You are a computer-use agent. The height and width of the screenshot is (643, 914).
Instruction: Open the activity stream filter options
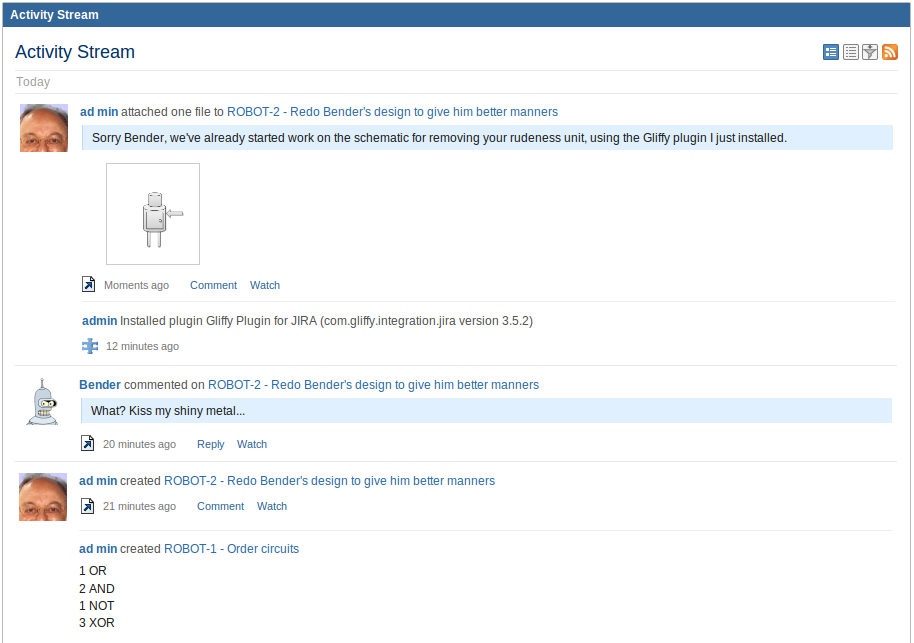click(x=870, y=52)
